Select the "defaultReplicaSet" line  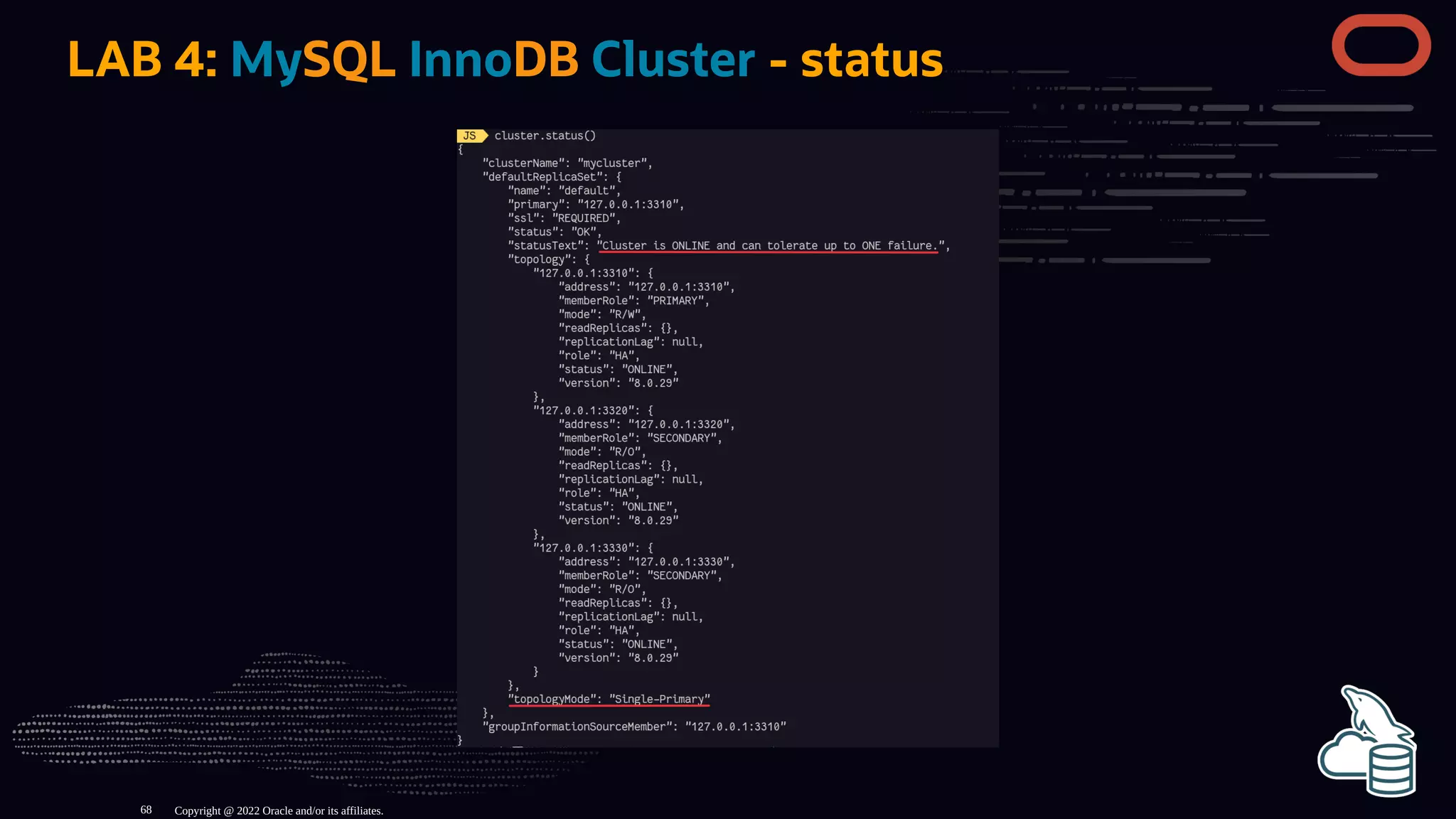[x=552, y=177]
